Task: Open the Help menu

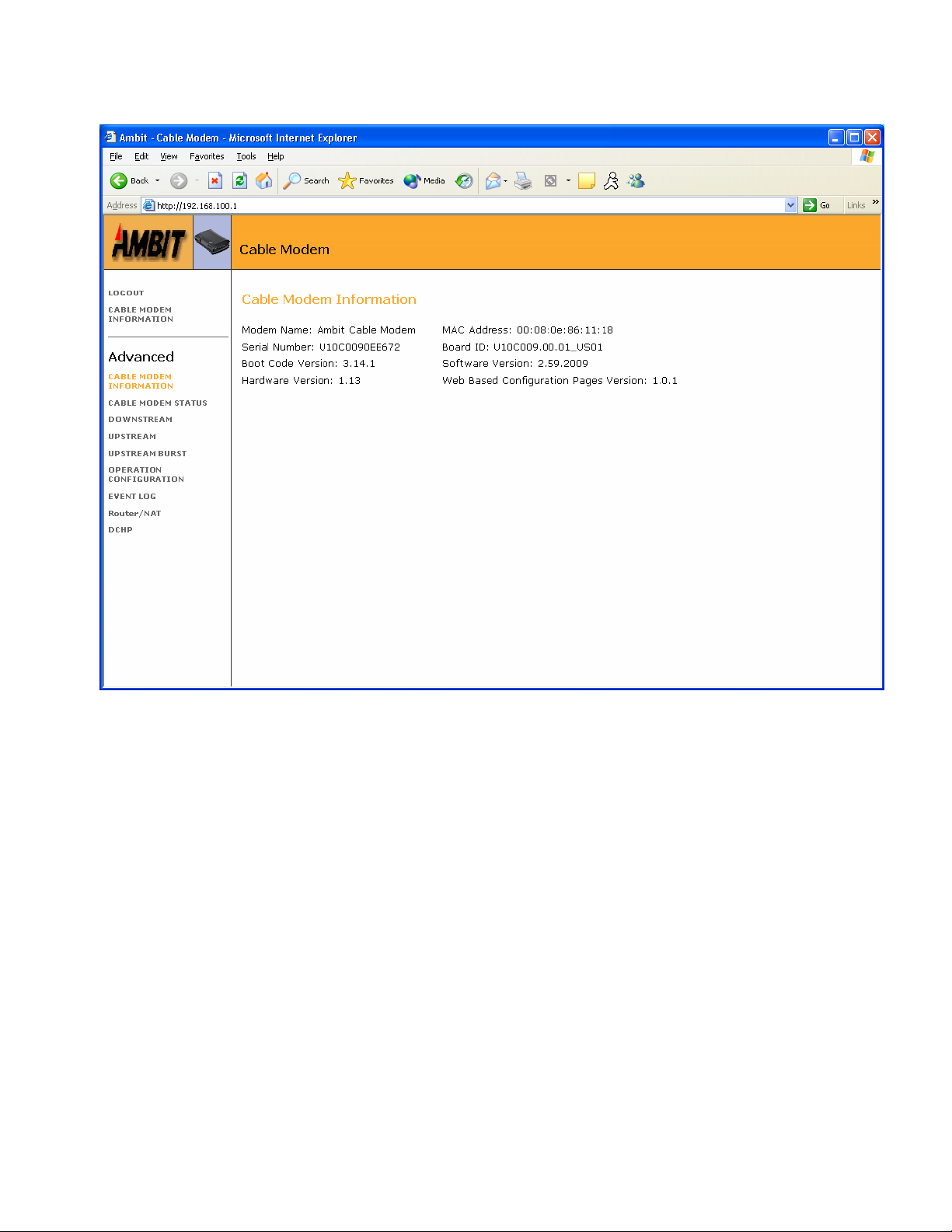Action: (276, 156)
